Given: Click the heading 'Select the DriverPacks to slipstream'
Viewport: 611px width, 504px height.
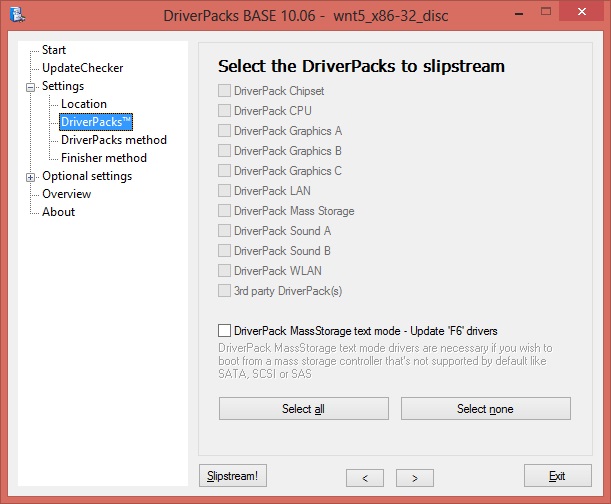Looking at the screenshot, I should click(x=361, y=66).
